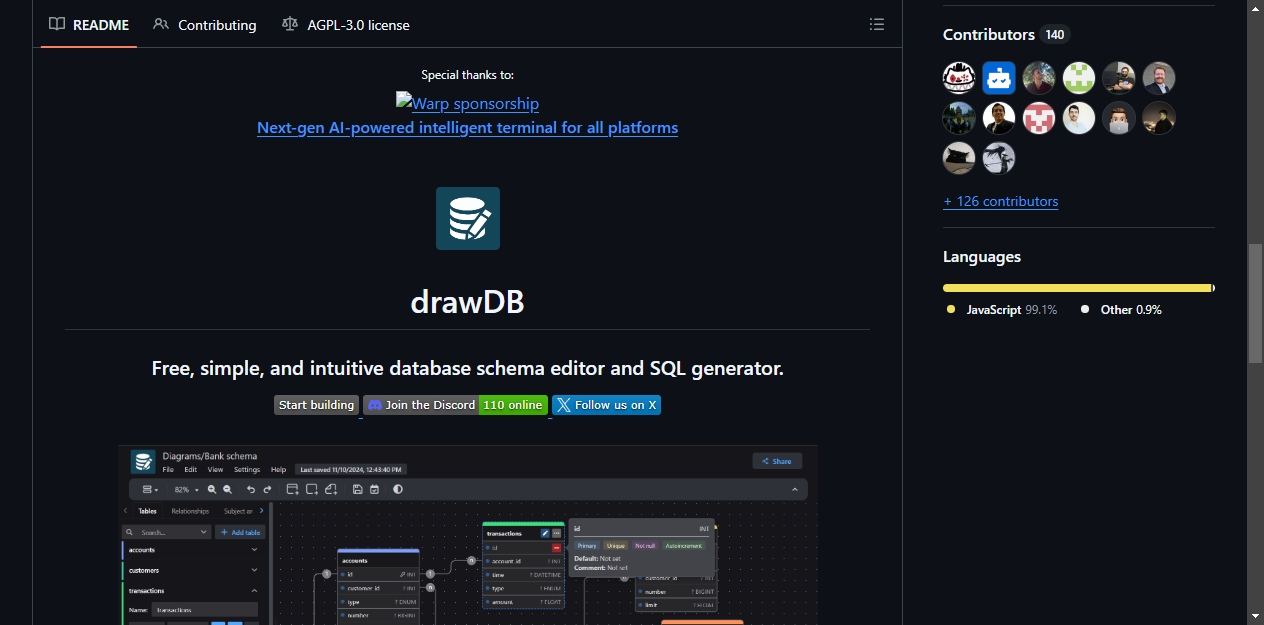Image resolution: width=1264 pixels, height=625 pixels.
Task: Open the fourth avatar in the second contributors row
Action: point(1079,118)
